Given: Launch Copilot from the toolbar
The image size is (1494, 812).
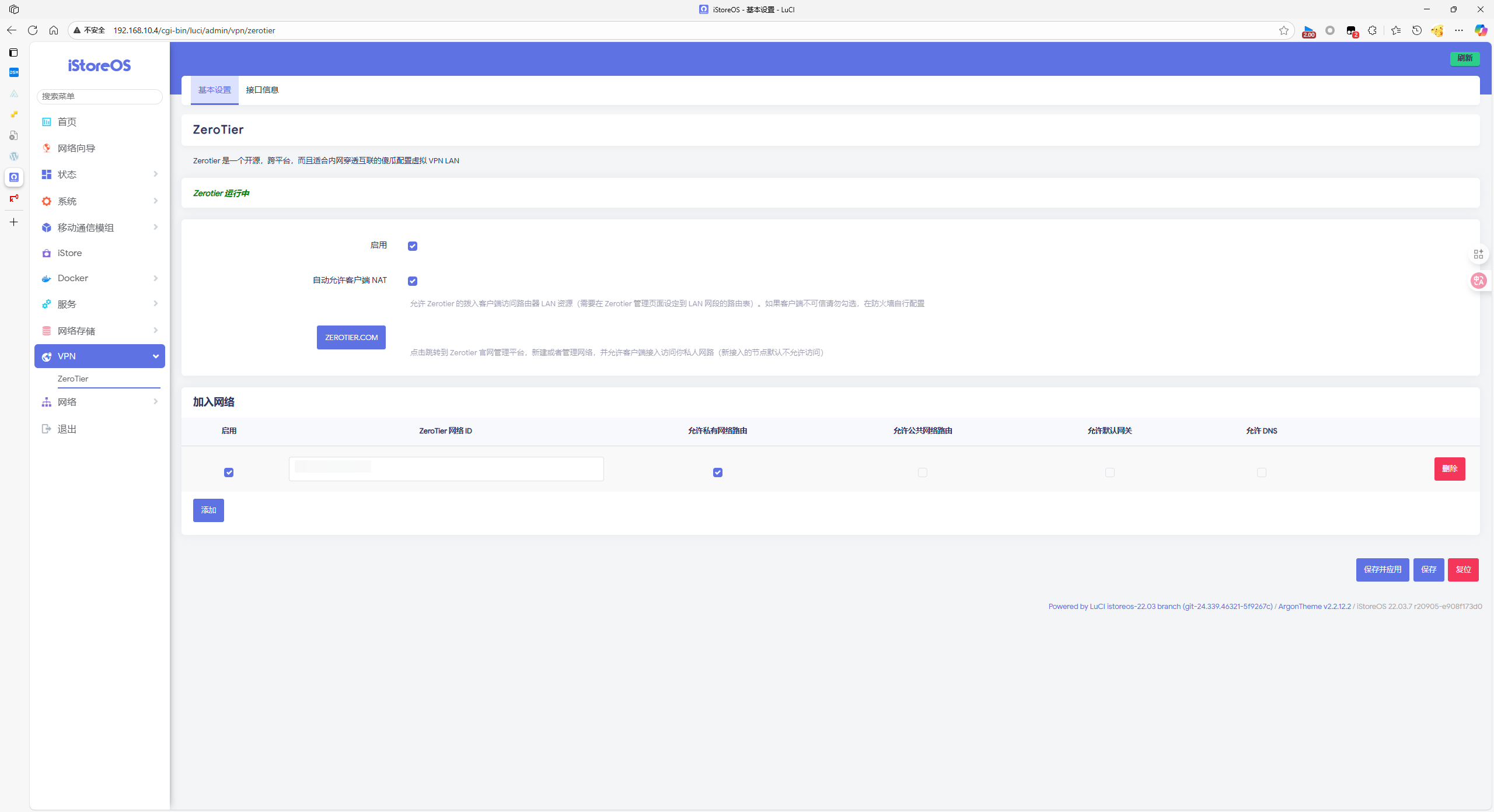Looking at the screenshot, I should (x=1481, y=30).
